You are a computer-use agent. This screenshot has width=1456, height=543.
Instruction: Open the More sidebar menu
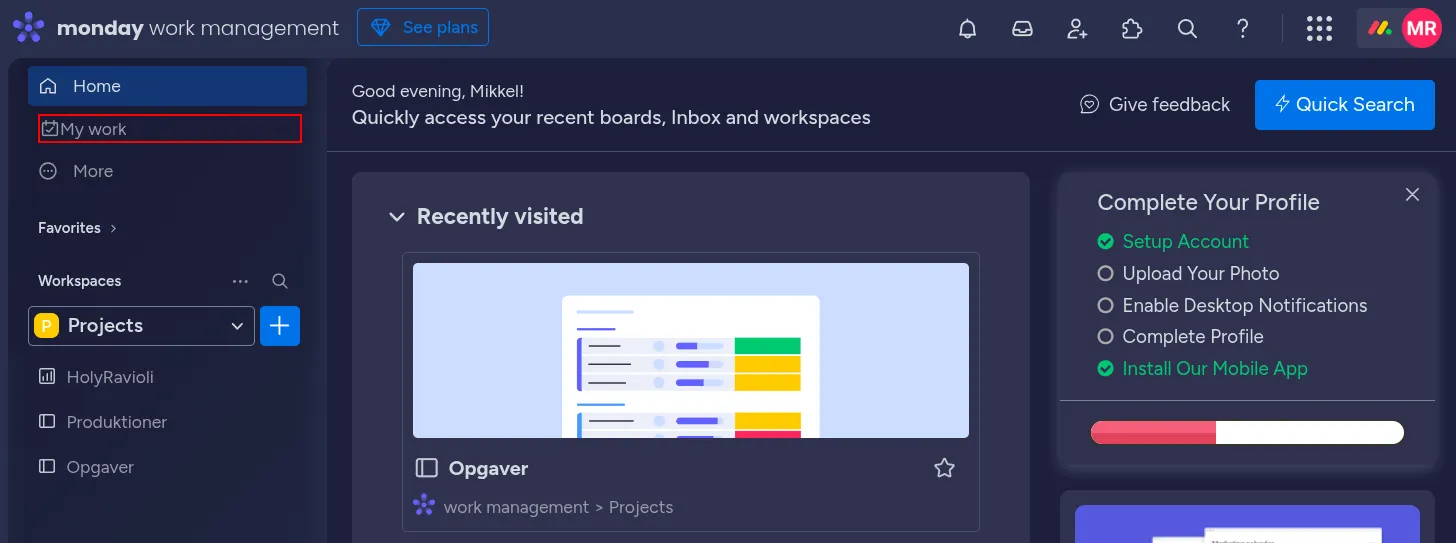click(x=92, y=171)
